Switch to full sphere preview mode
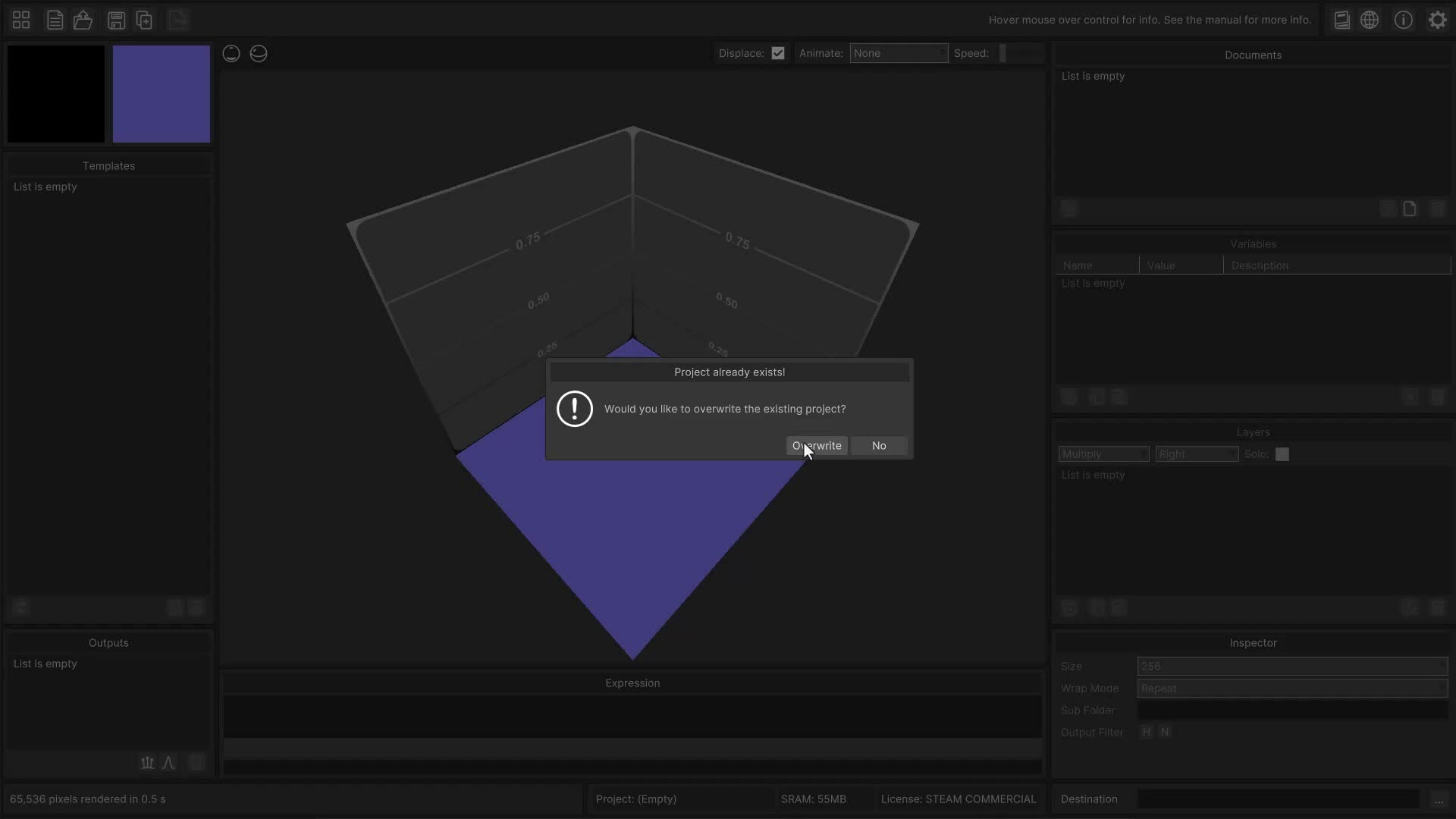 [x=231, y=53]
